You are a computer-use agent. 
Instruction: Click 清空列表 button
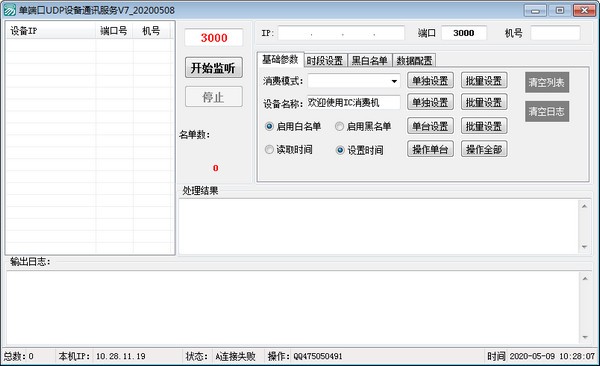coord(547,82)
